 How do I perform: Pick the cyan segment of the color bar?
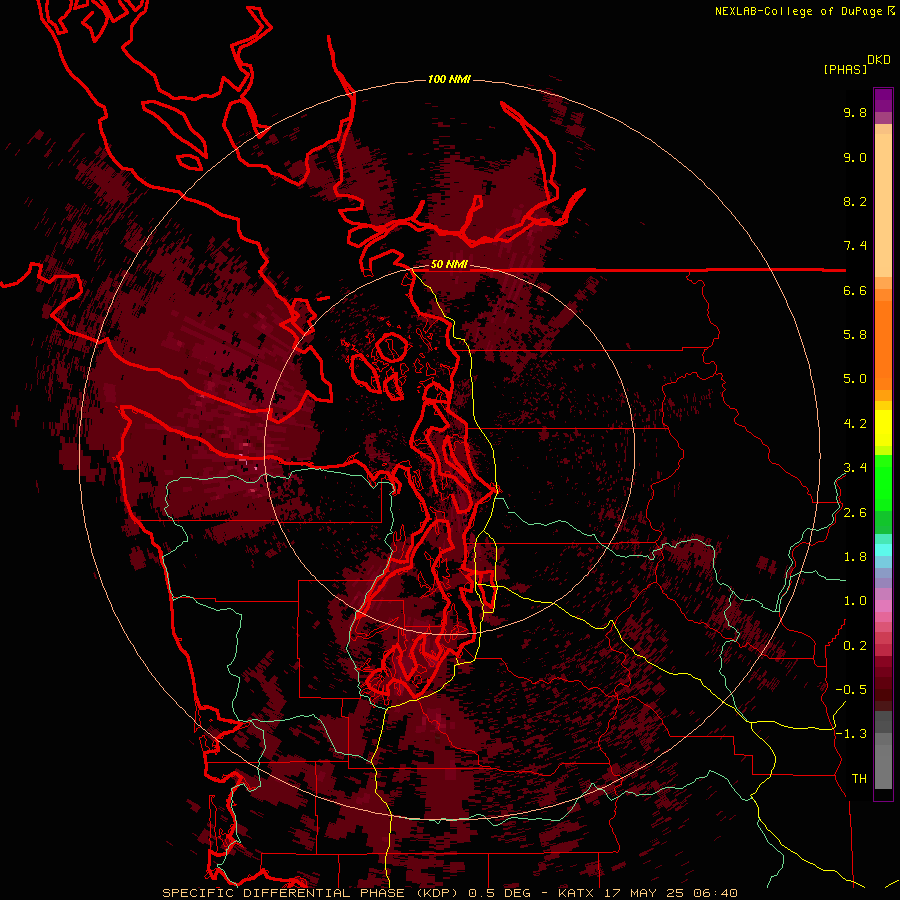click(883, 549)
